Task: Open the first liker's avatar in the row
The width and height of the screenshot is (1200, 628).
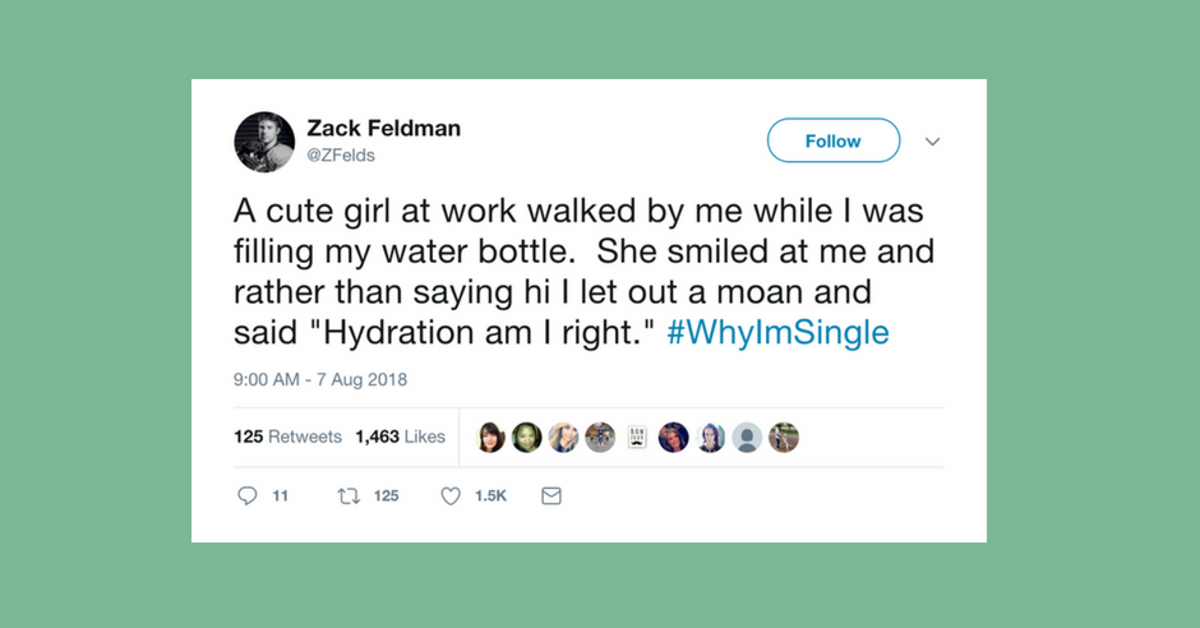Action: [490, 437]
